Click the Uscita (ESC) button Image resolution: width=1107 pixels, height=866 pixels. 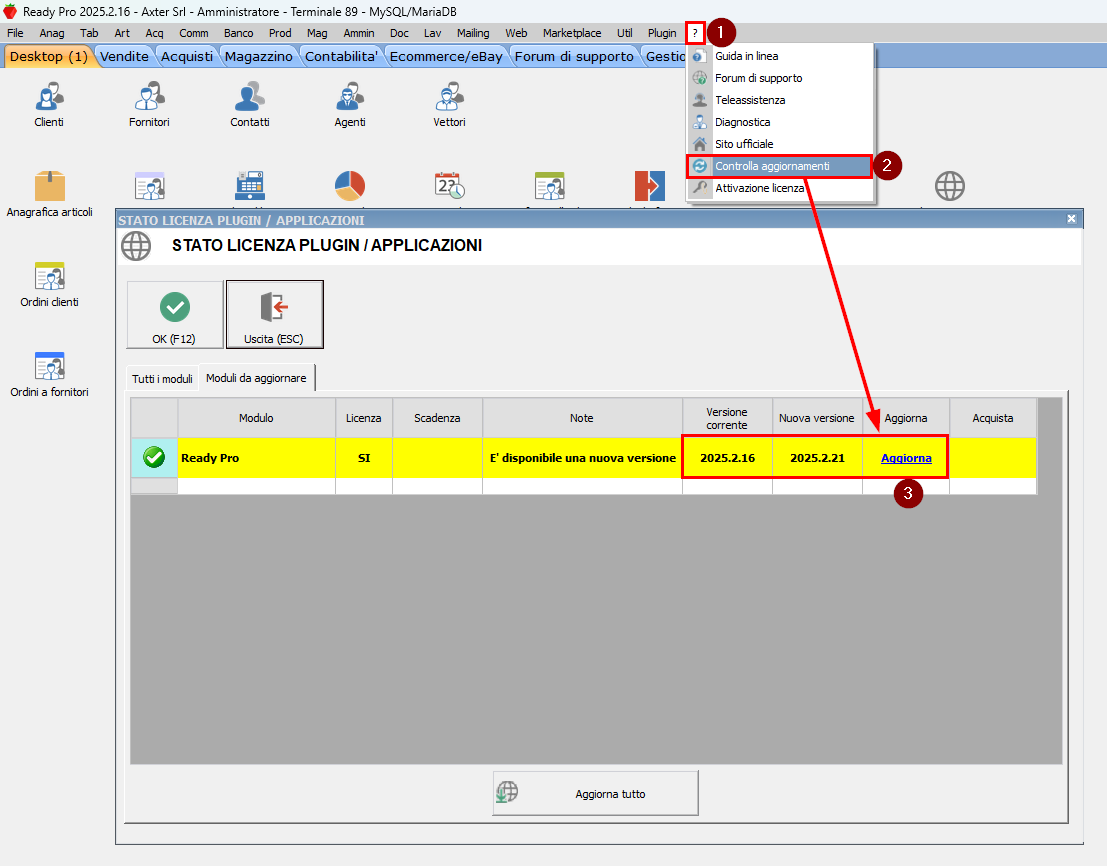point(274,315)
